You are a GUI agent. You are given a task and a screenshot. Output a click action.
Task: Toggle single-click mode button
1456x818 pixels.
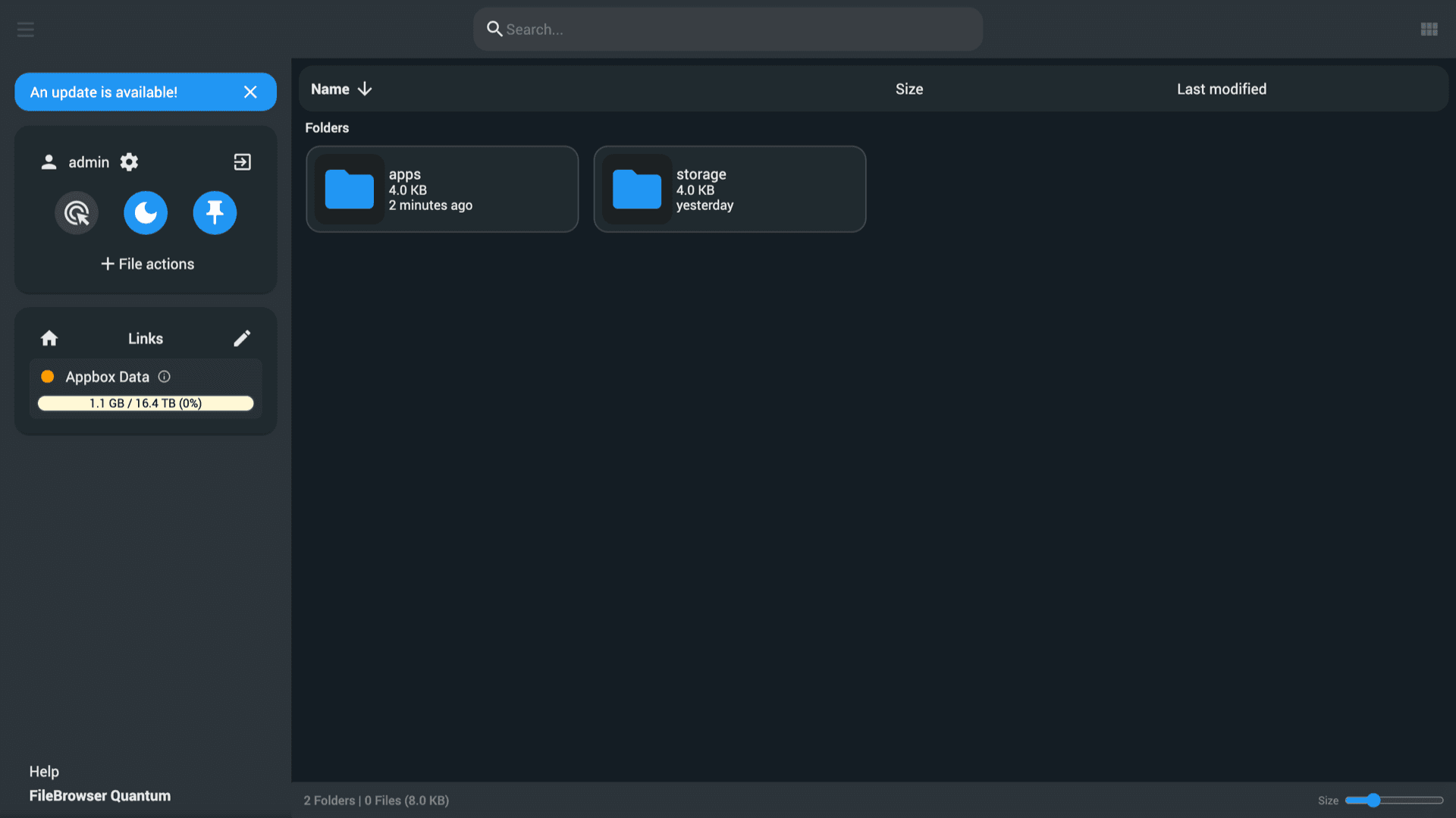(x=77, y=212)
